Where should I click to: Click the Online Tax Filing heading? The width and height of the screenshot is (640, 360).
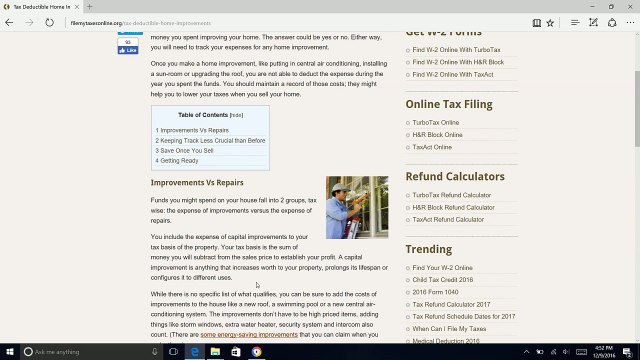point(449,104)
